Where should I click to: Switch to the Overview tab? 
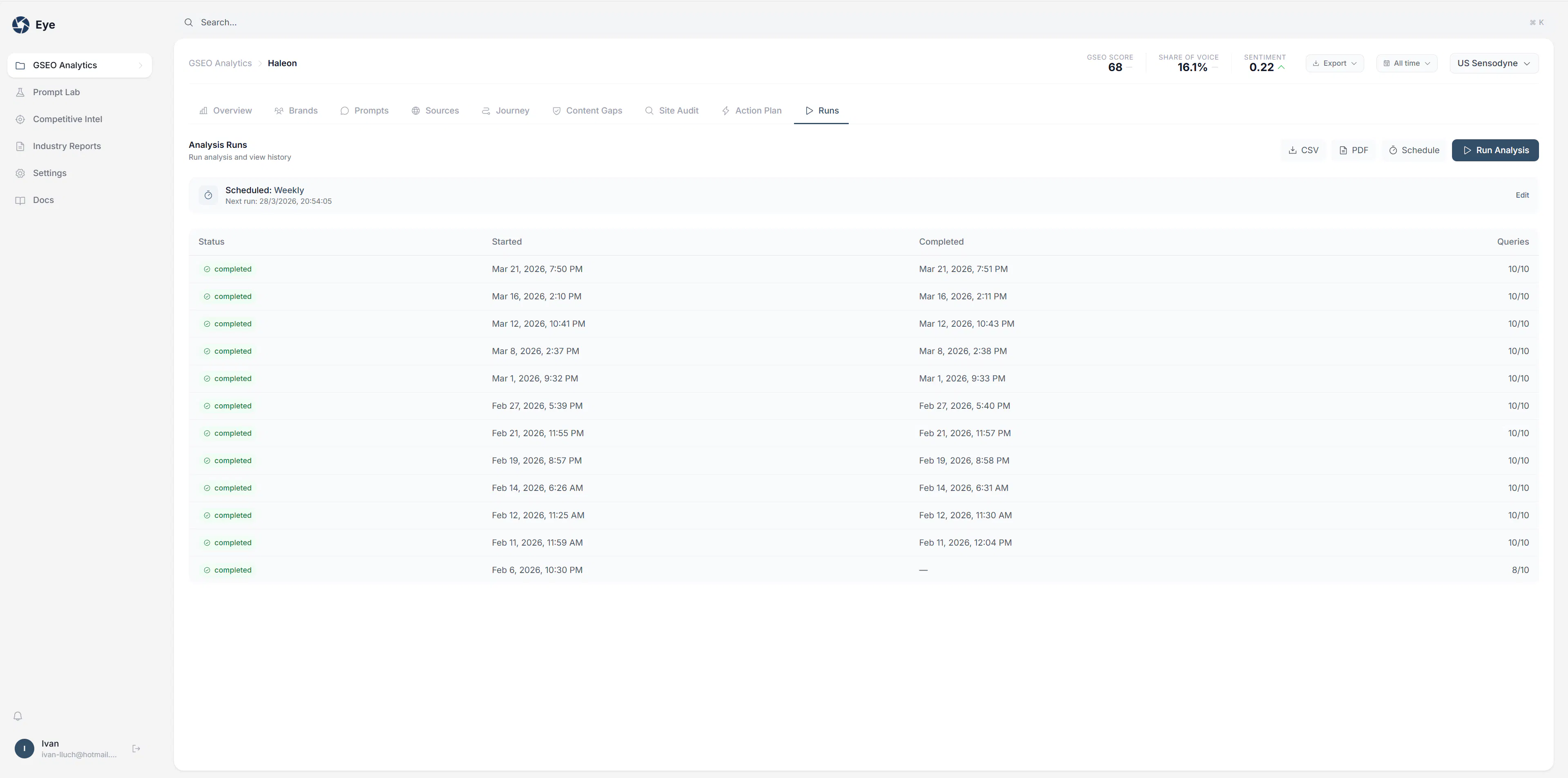[x=225, y=111]
